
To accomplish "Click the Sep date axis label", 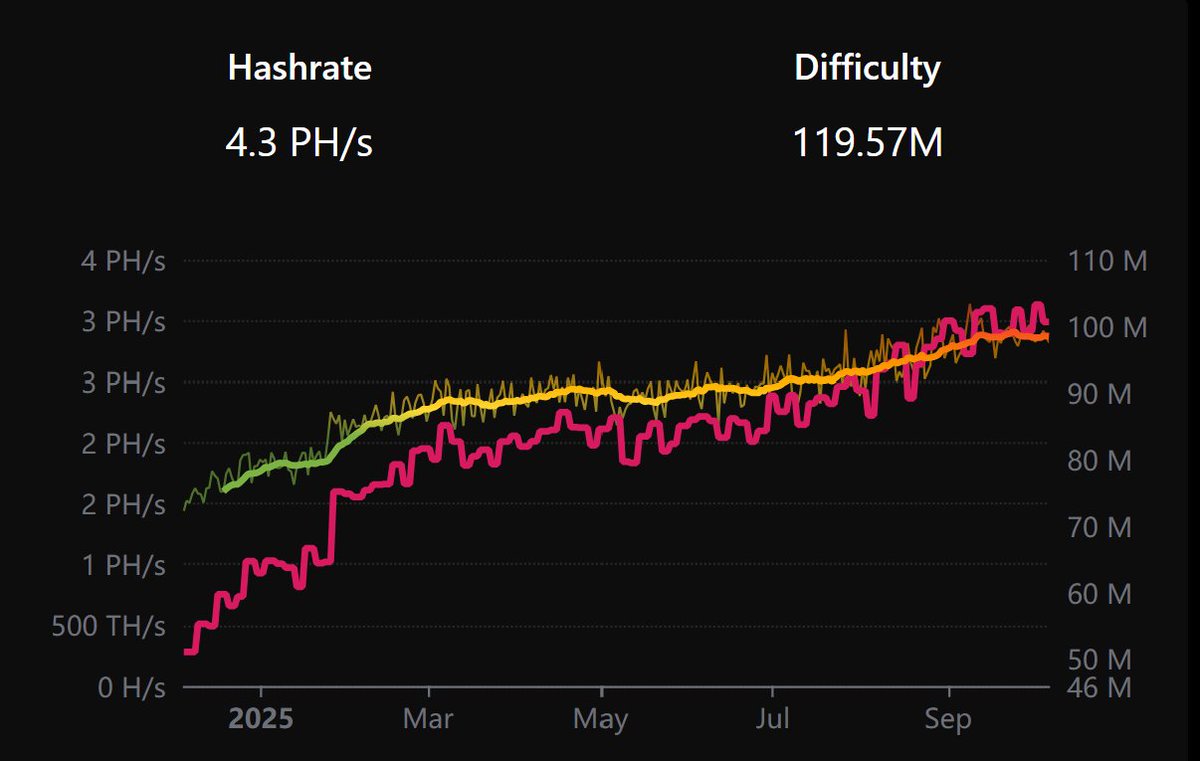I will tap(947, 720).
